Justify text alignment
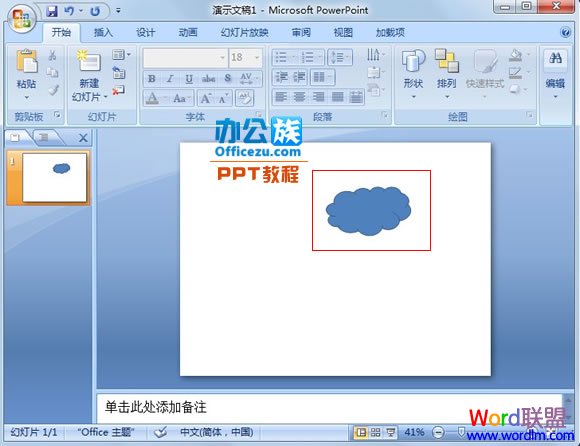Image resolution: width=580 pixels, height=446 pixels. click(337, 97)
